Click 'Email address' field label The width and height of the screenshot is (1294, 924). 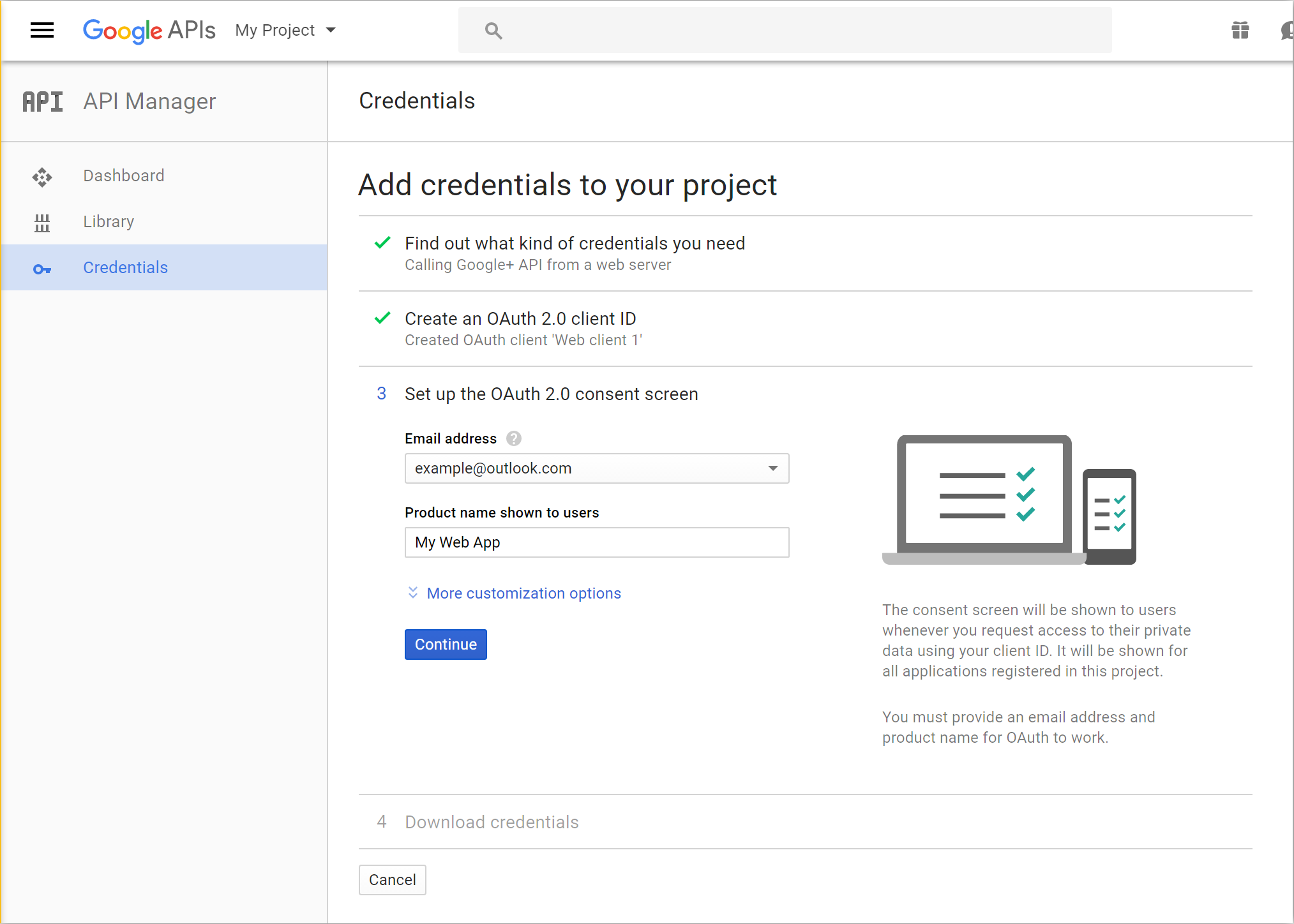pyautogui.click(x=450, y=438)
